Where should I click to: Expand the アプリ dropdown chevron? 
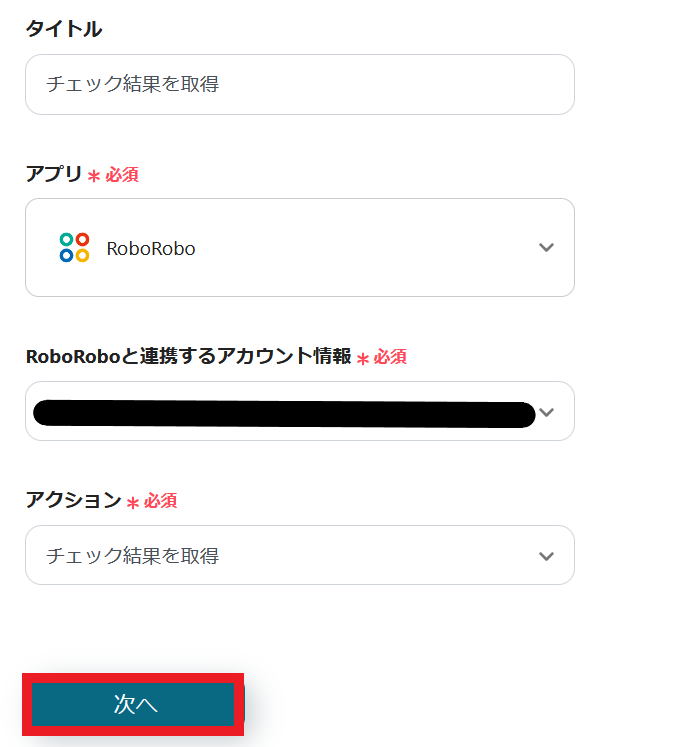click(x=546, y=248)
